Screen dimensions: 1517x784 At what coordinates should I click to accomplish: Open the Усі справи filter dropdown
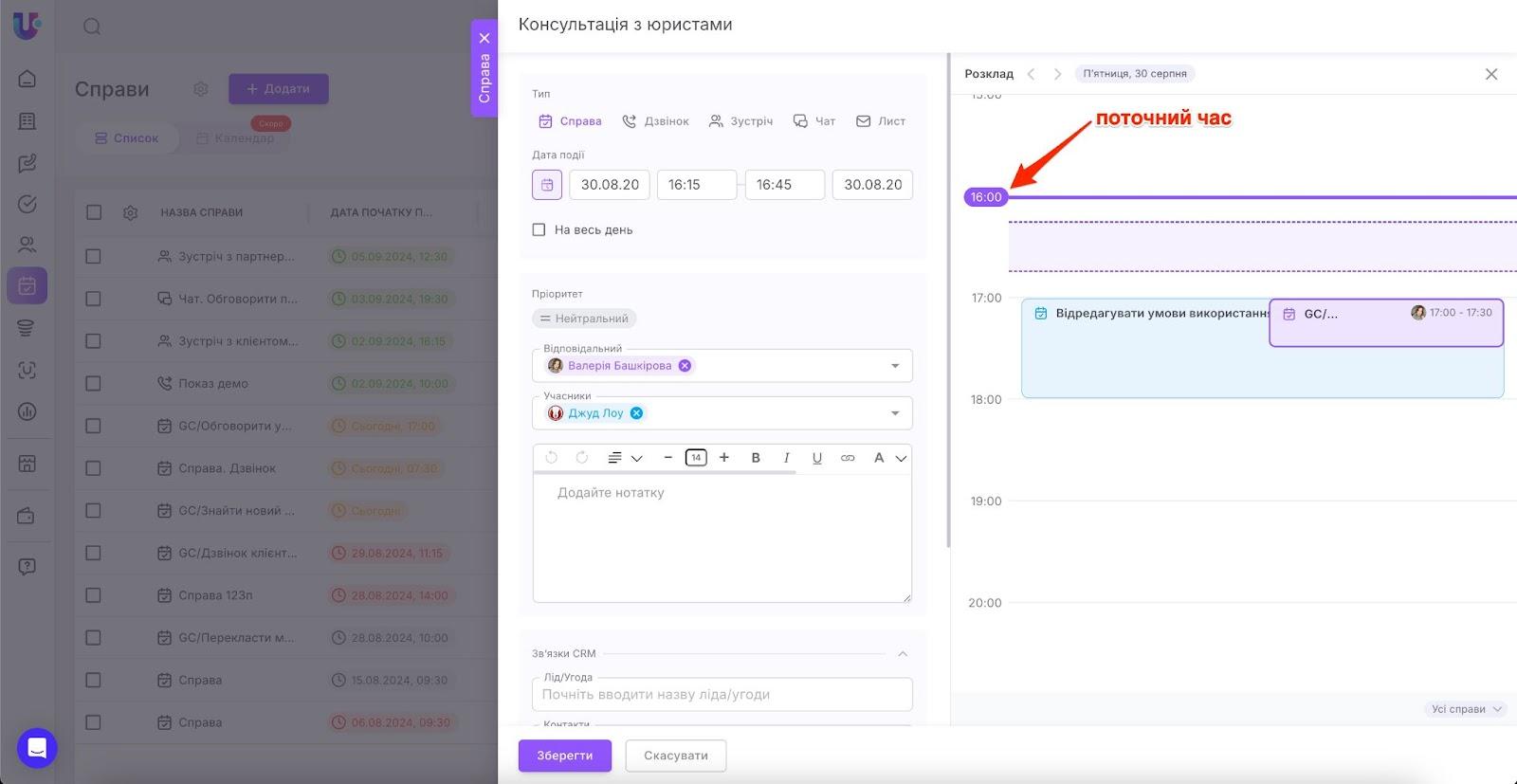point(1466,709)
